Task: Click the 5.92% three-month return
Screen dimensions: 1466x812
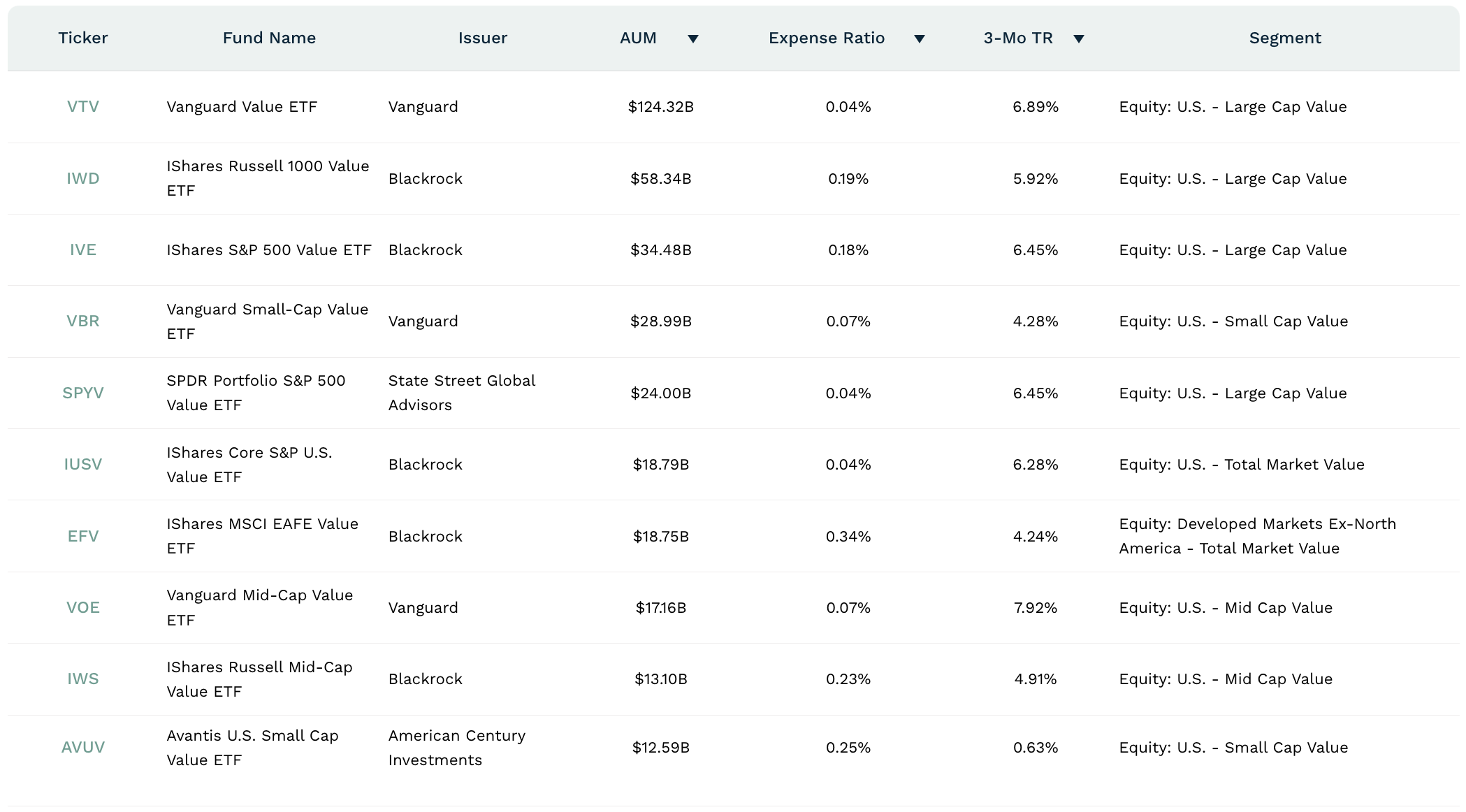Action: [1036, 178]
